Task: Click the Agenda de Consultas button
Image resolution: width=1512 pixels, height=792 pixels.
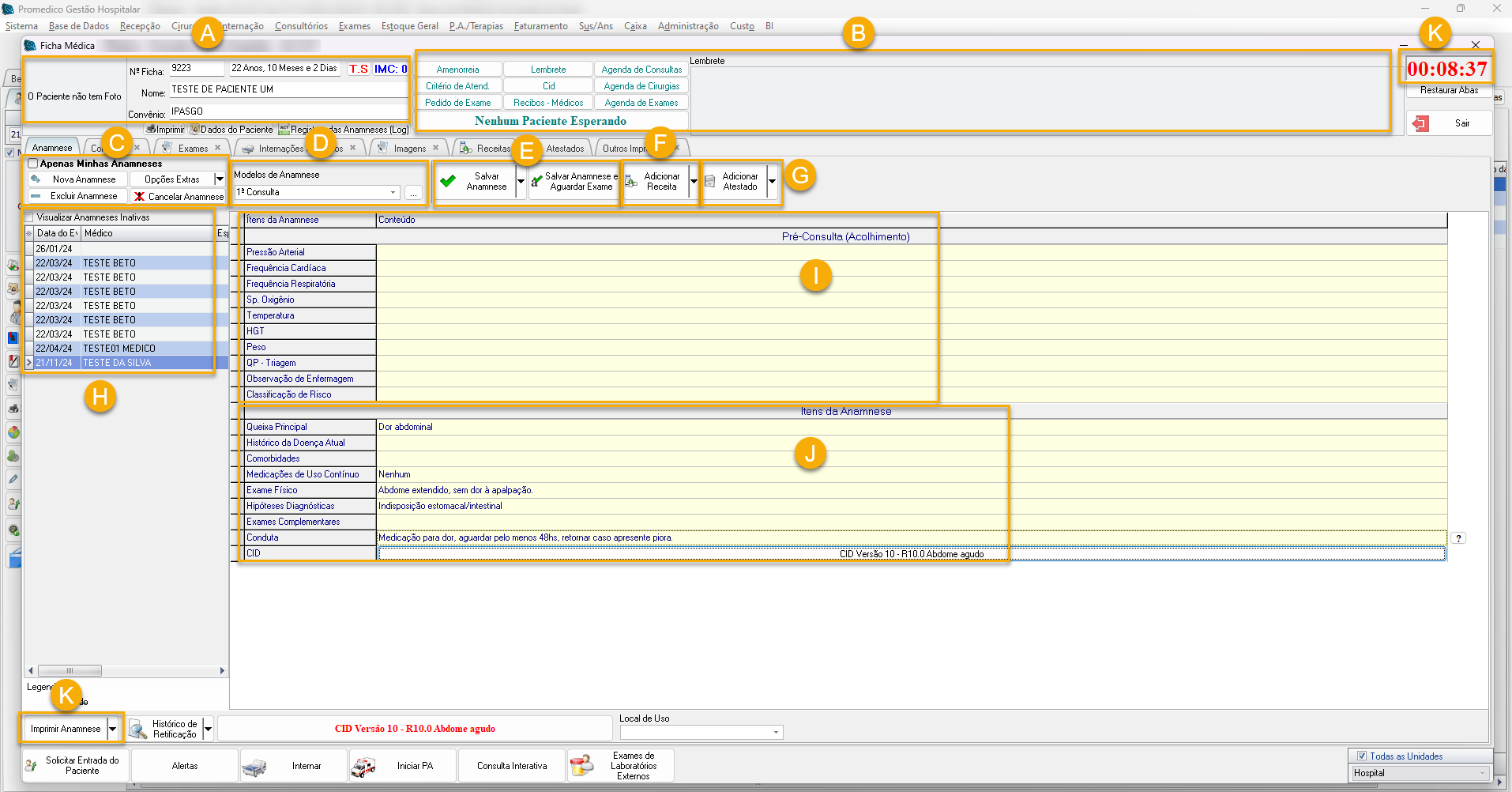Action: (641, 70)
